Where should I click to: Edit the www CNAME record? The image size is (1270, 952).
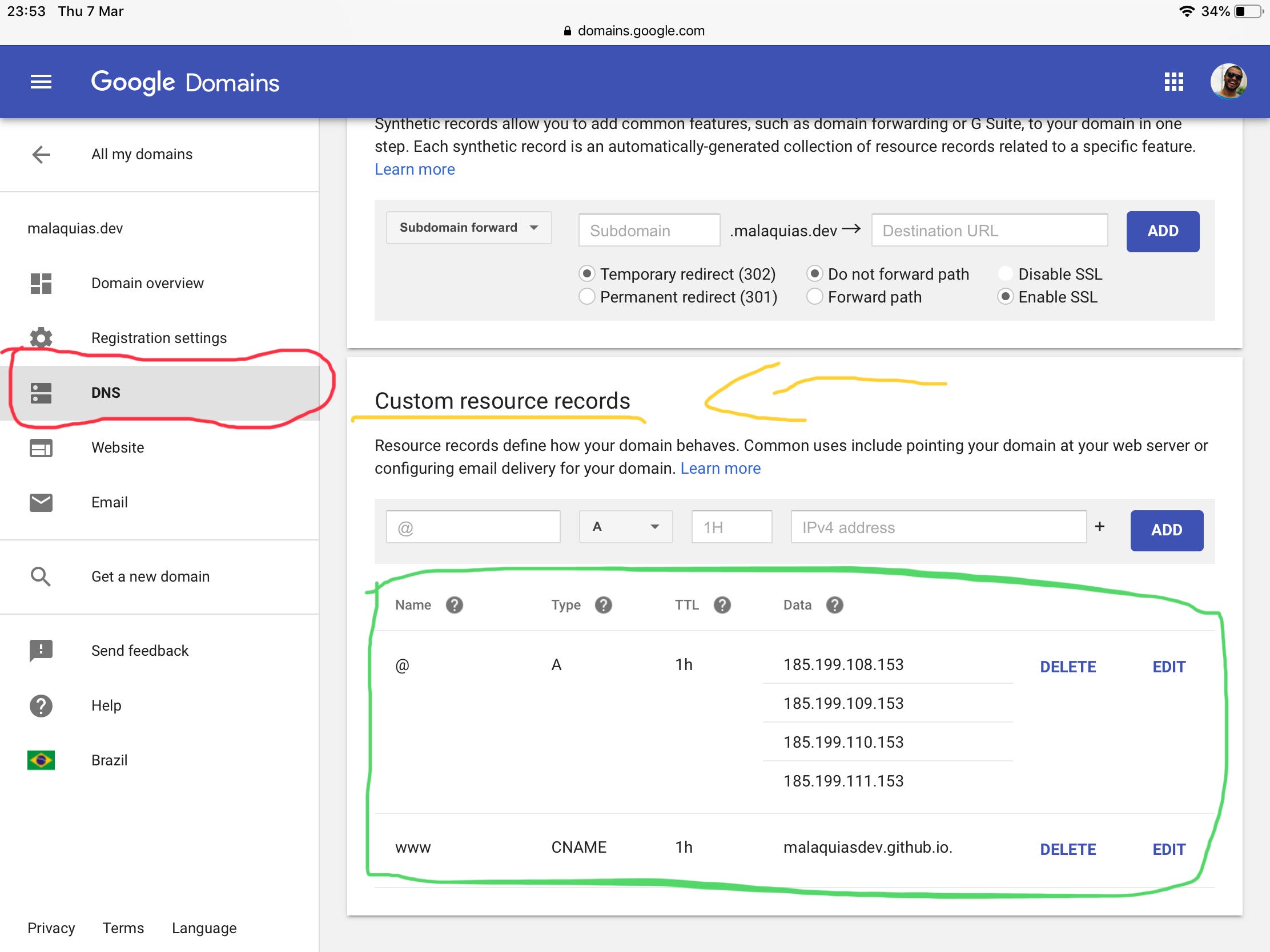1169,849
